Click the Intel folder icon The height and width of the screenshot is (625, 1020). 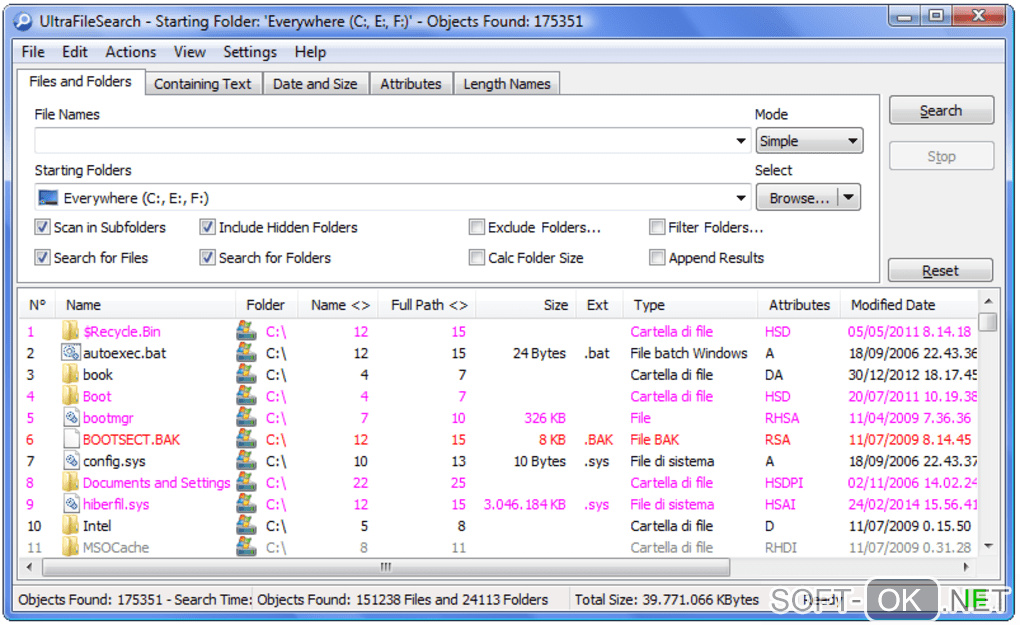(x=70, y=525)
